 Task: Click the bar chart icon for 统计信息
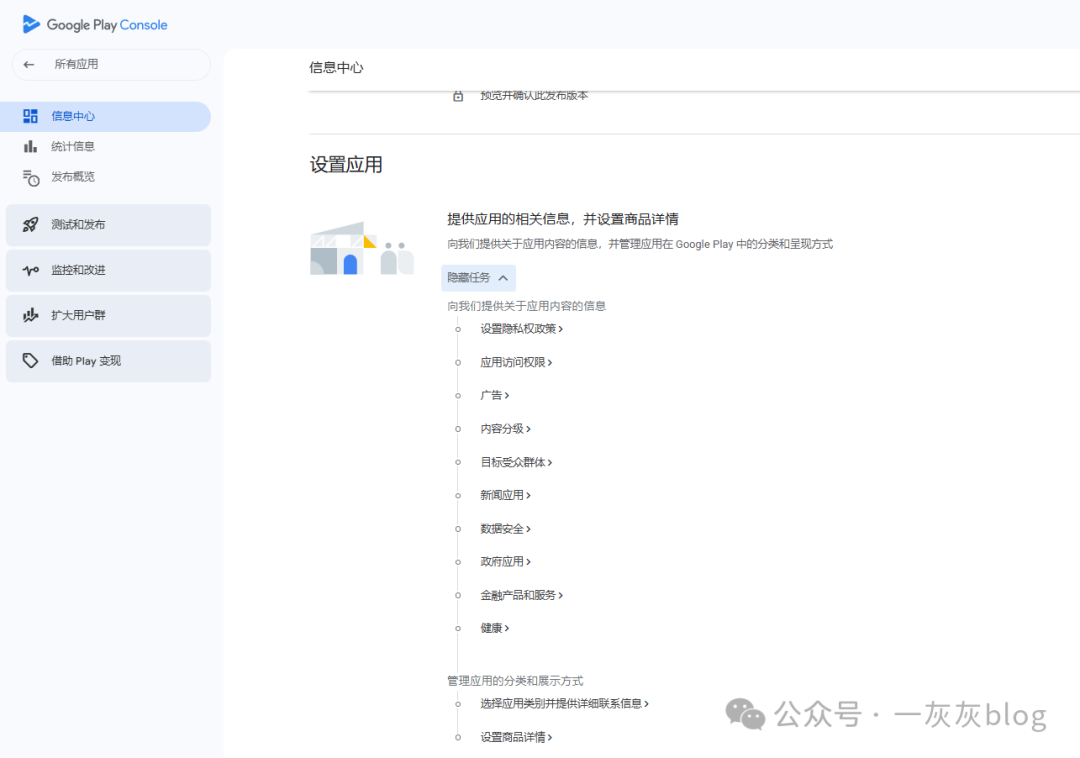coord(30,146)
